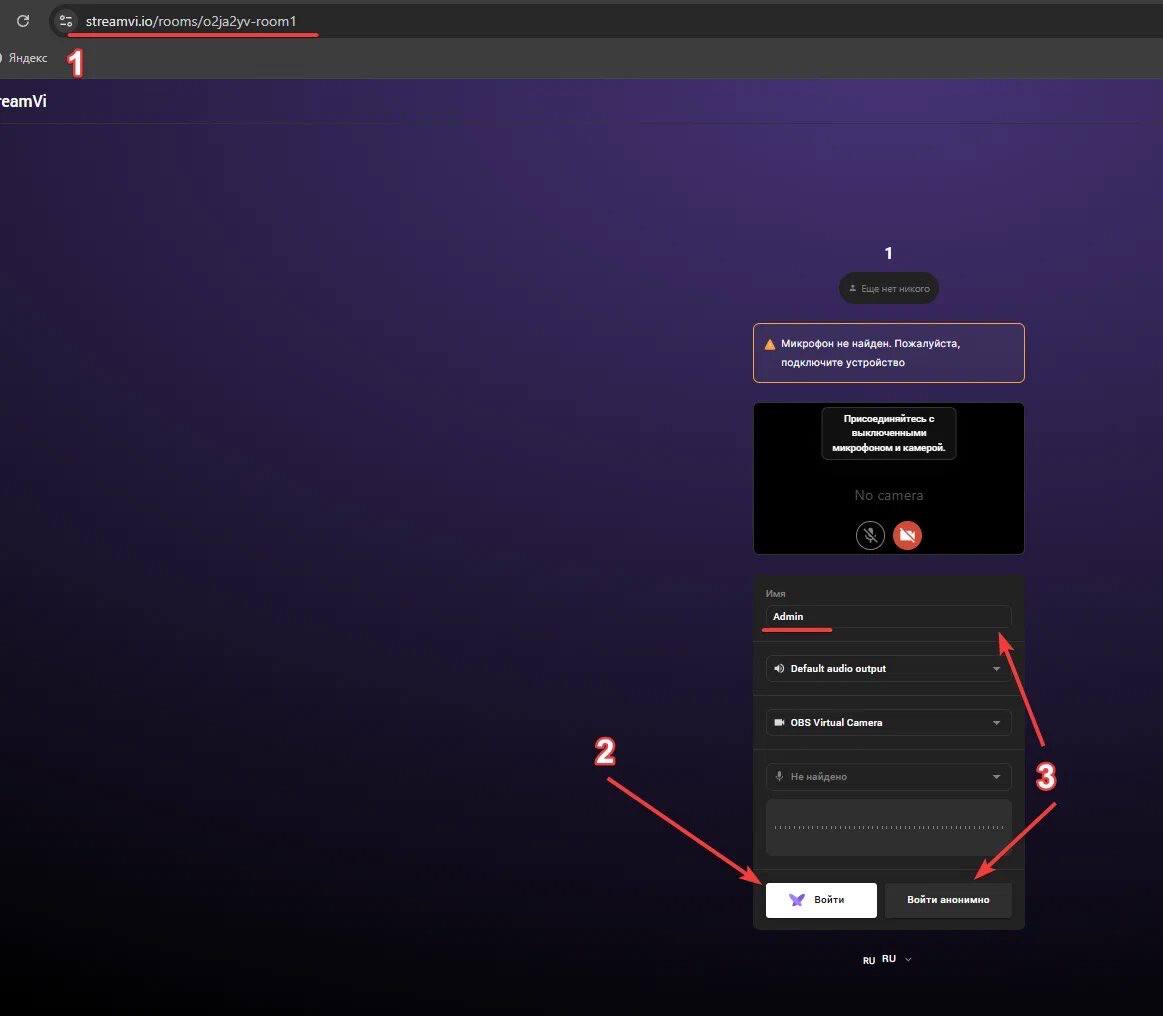1163x1016 pixels.
Task: Click the Микрофон не найден warning message
Action: pos(889,353)
